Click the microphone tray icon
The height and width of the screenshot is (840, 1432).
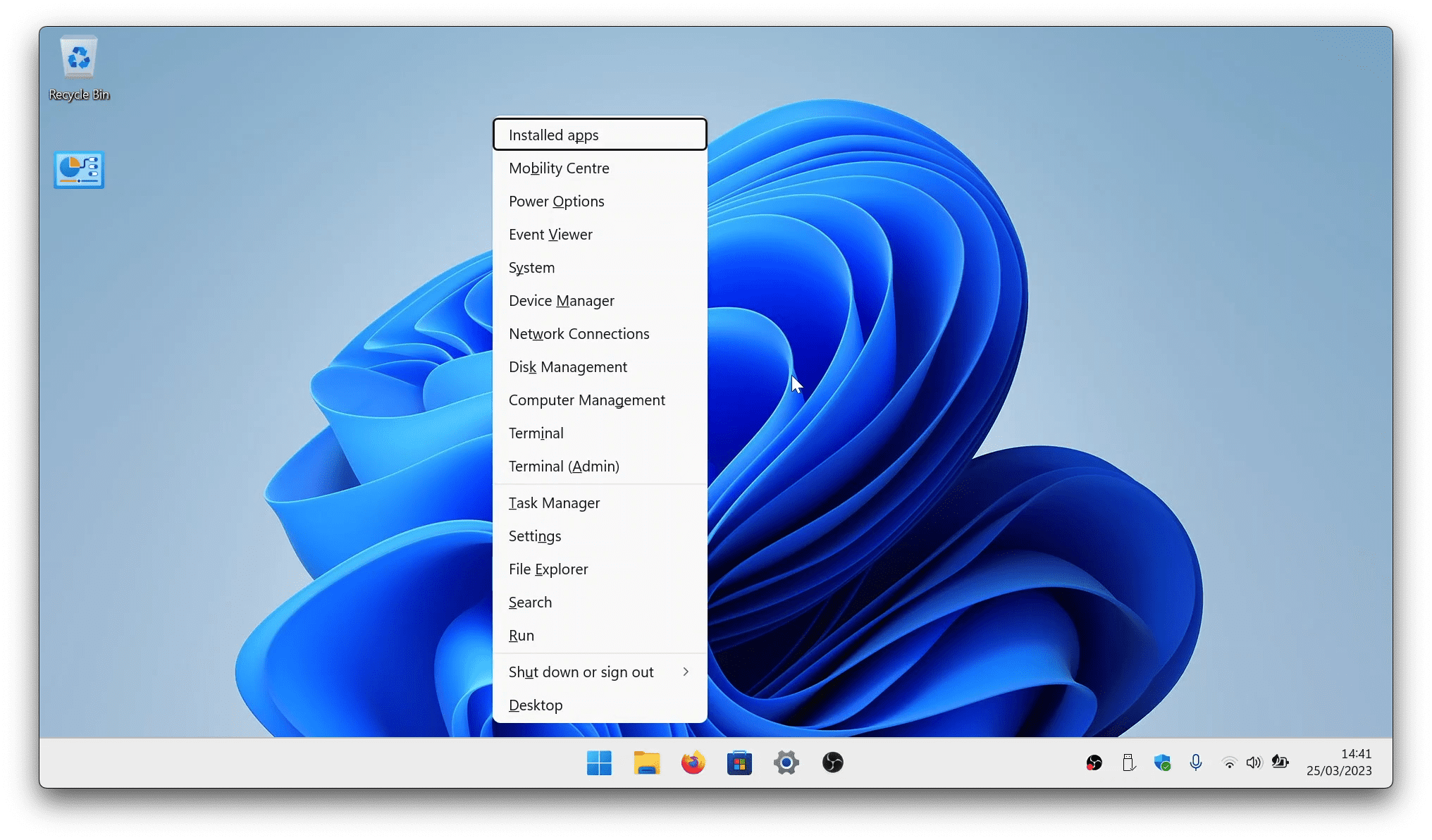pos(1196,762)
